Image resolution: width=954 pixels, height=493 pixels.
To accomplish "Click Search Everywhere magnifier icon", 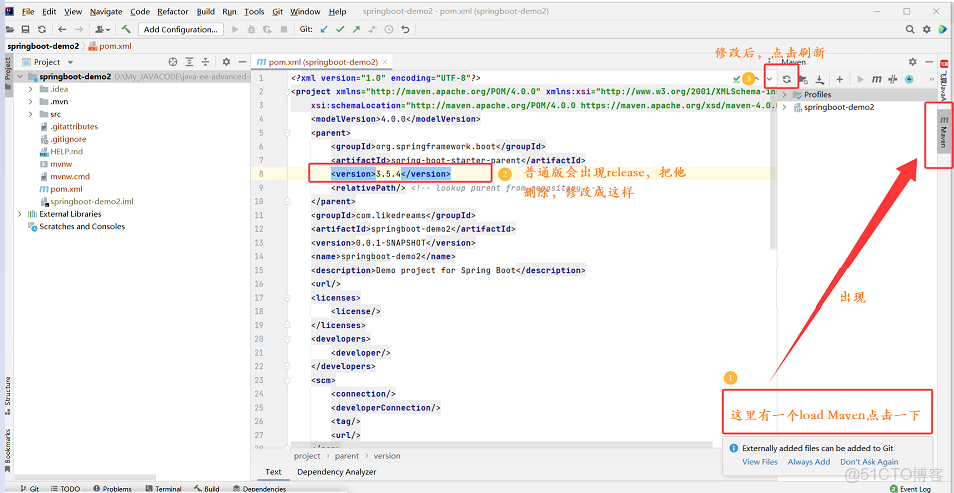I will [910, 29].
